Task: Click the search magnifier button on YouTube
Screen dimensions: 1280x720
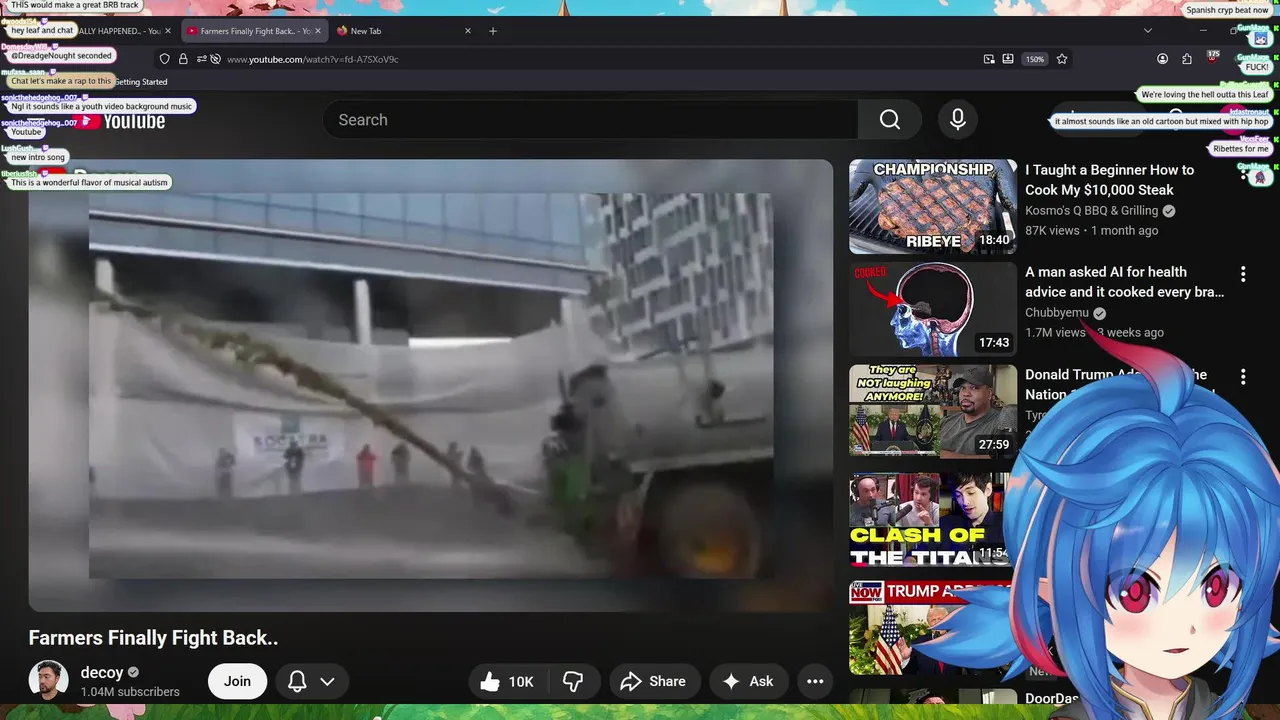Action: click(889, 120)
